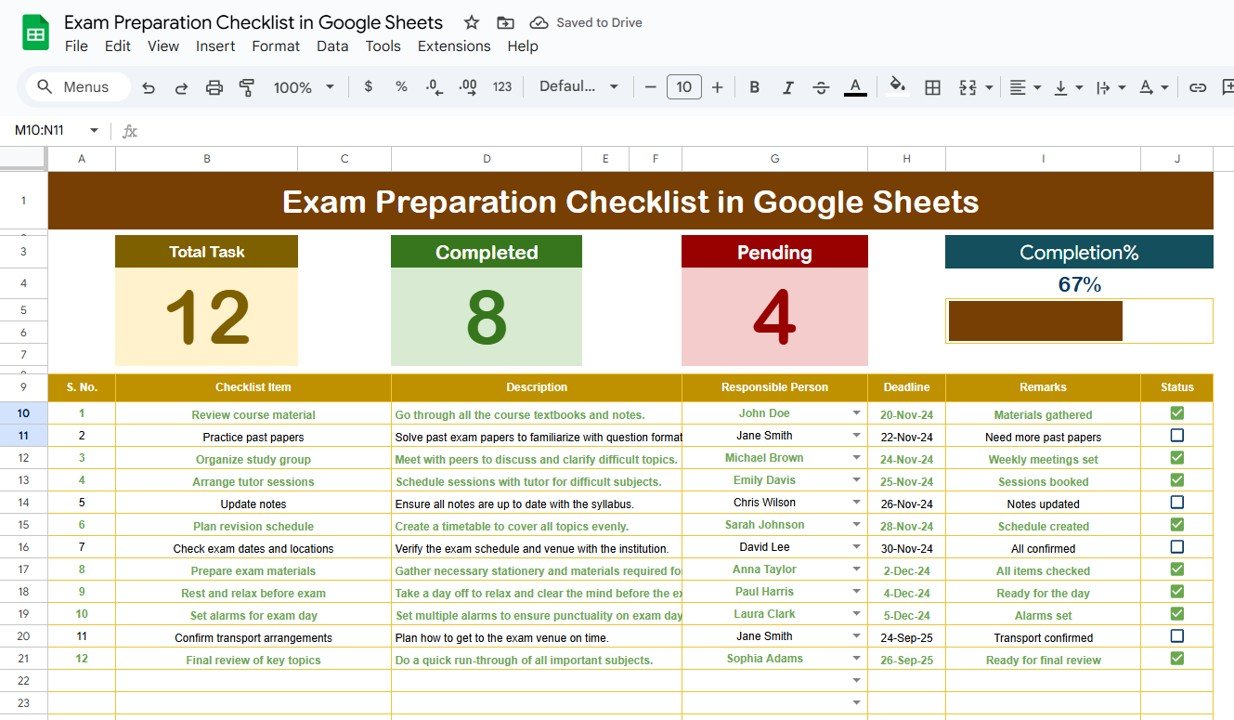Open horizontal align options

pyautogui.click(x=1024, y=87)
